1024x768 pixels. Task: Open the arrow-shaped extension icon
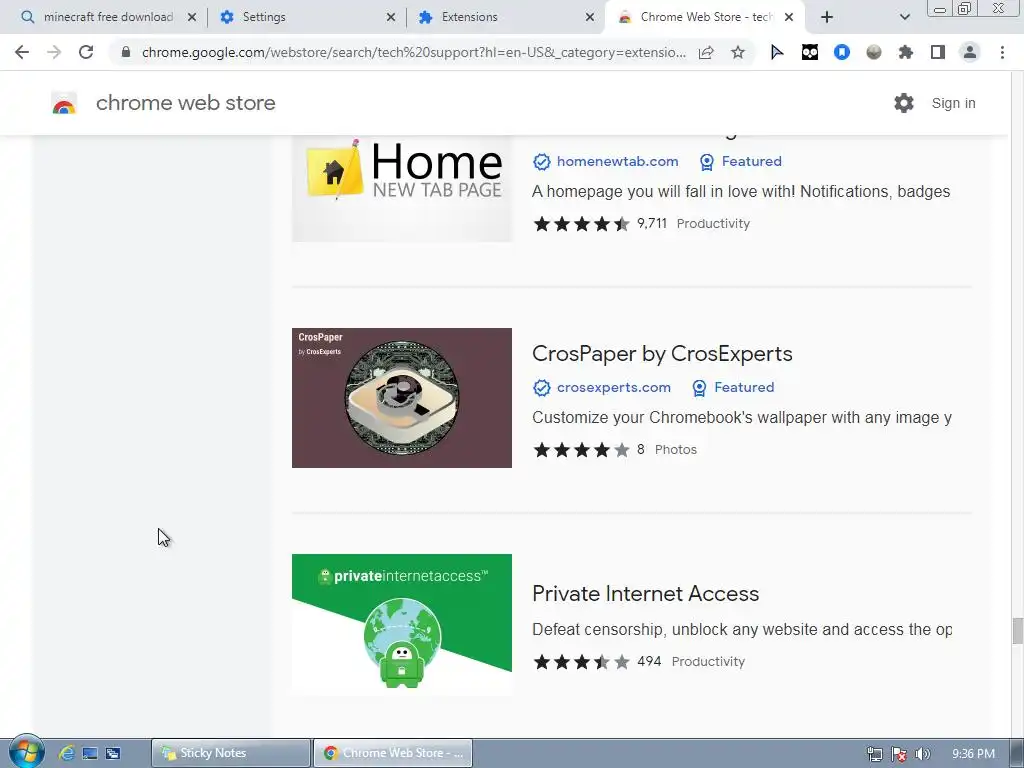click(776, 52)
